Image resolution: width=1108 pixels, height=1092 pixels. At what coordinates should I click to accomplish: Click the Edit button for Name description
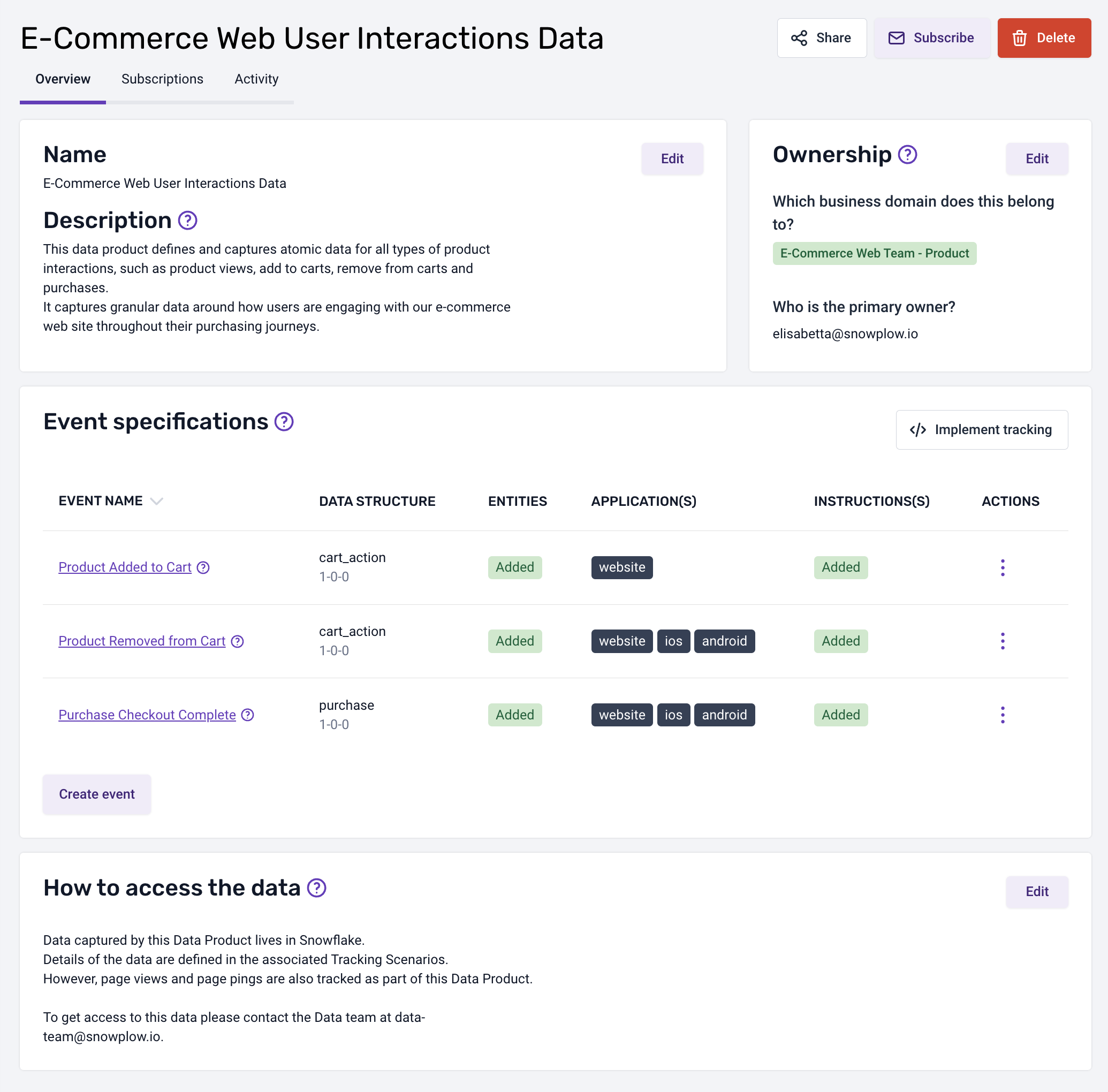click(671, 158)
